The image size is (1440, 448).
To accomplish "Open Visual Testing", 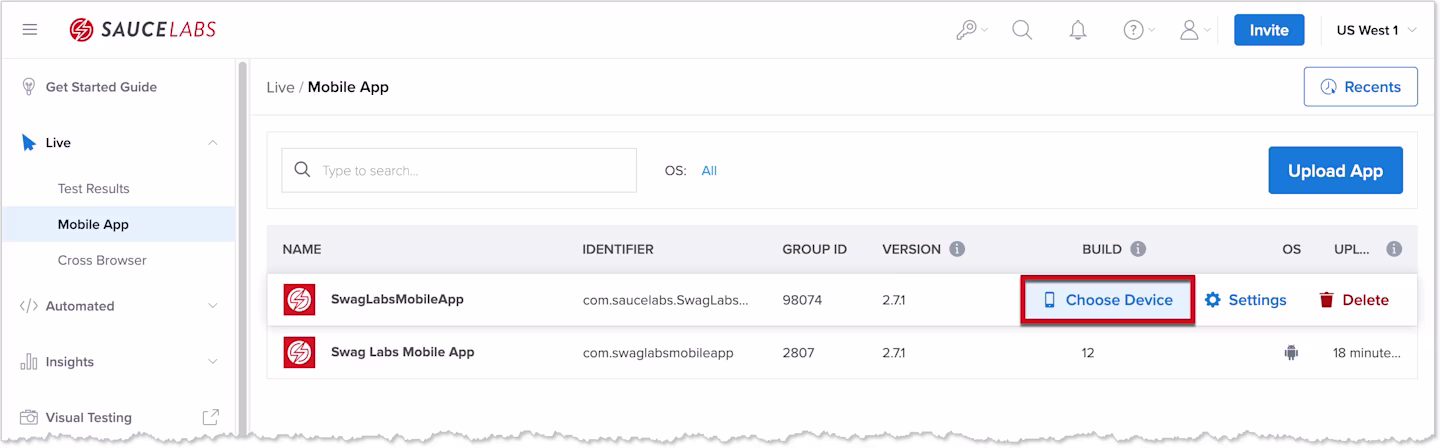I will click(x=89, y=417).
